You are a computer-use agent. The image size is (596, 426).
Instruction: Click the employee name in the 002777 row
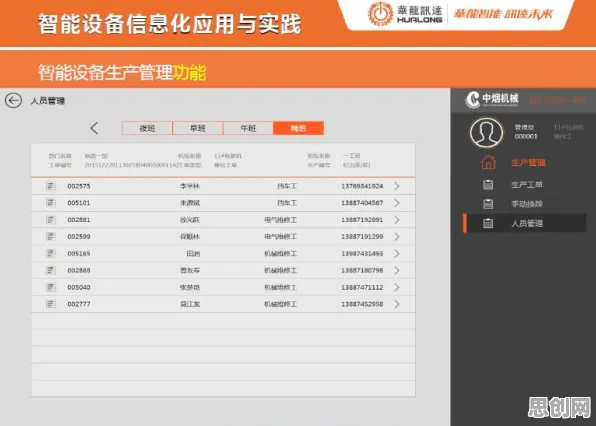190,304
